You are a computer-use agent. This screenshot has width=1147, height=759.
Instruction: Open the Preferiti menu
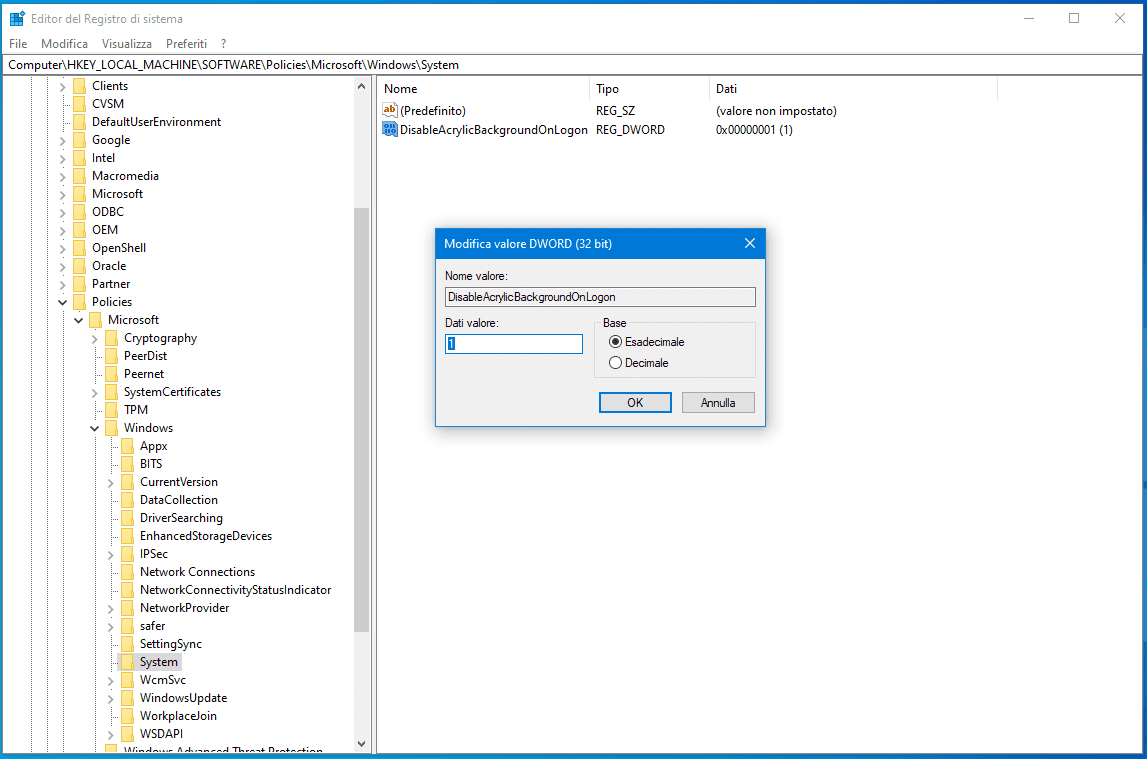click(x=186, y=44)
